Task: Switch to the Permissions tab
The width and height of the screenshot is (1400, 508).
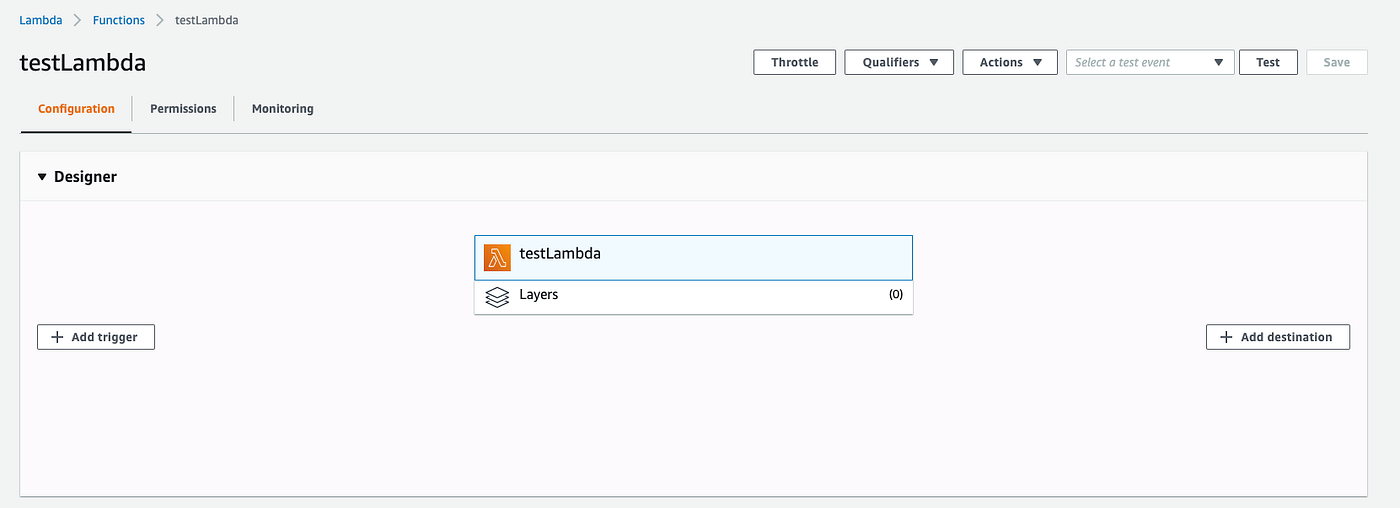Action: pos(183,109)
